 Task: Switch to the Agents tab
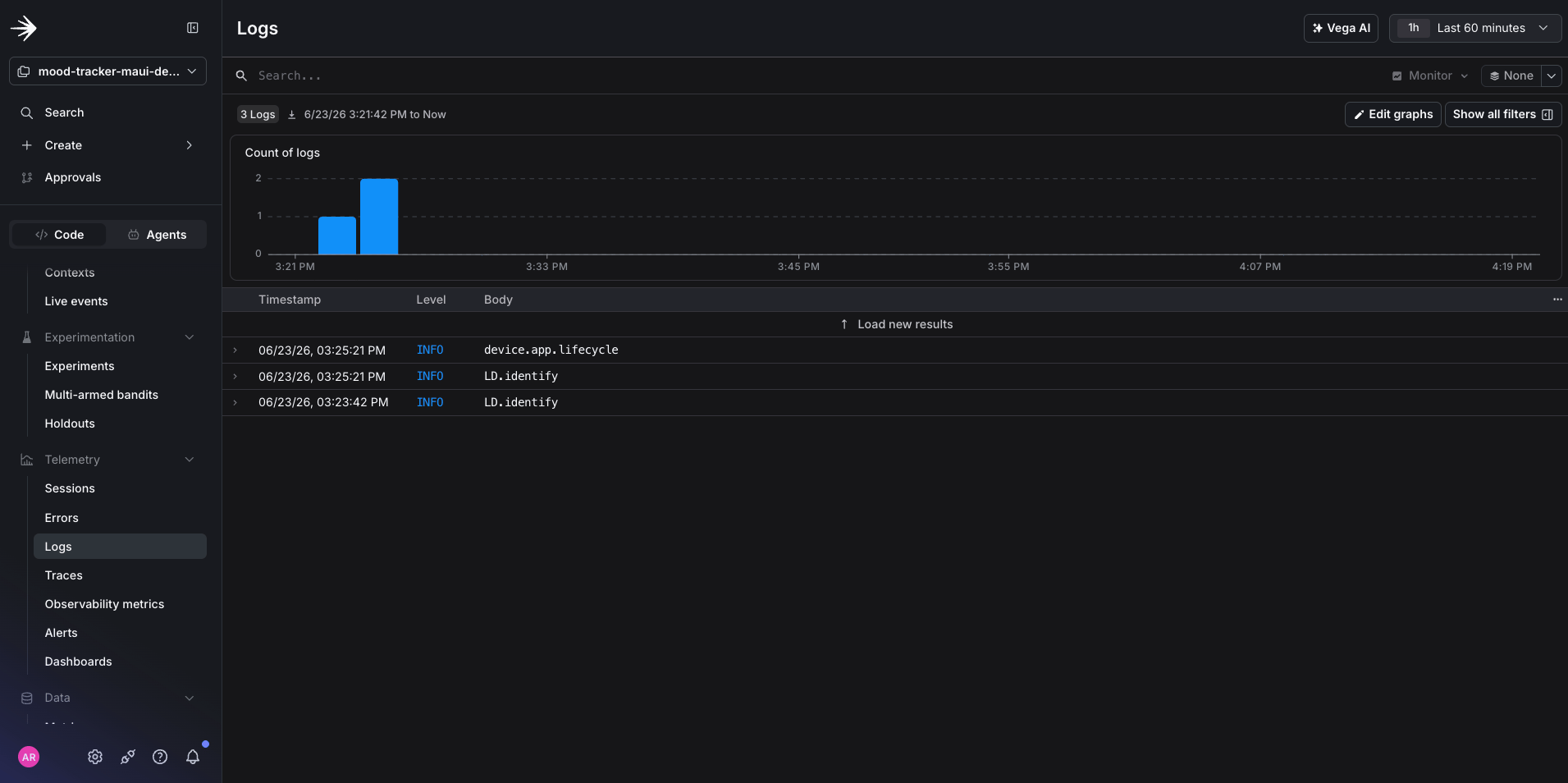(x=157, y=235)
